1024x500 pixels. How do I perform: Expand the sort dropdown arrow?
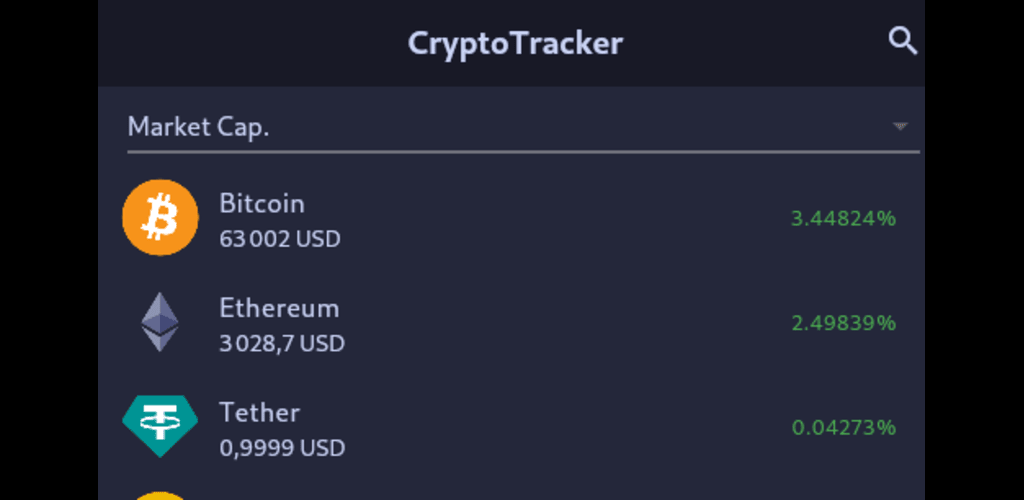pyautogui.click(x=900, y=126)
